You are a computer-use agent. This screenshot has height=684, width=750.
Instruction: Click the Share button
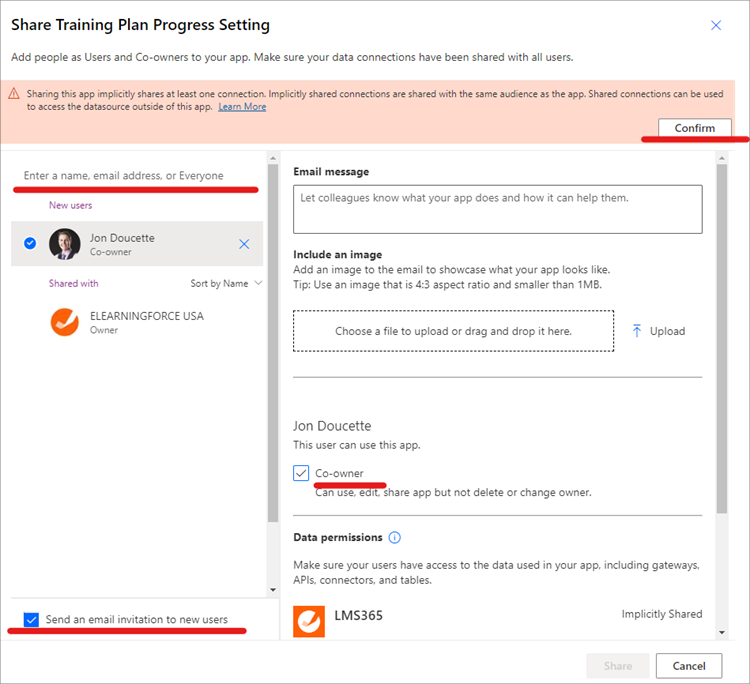tap(617, 666)
